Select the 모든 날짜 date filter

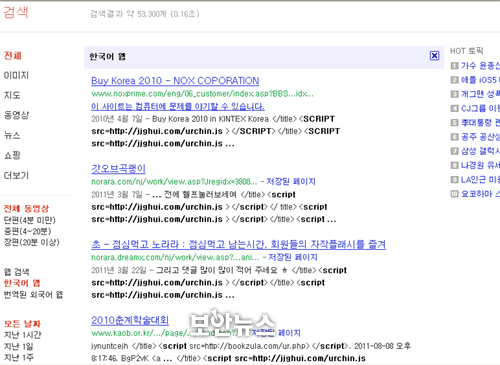[x=22, y=324]
